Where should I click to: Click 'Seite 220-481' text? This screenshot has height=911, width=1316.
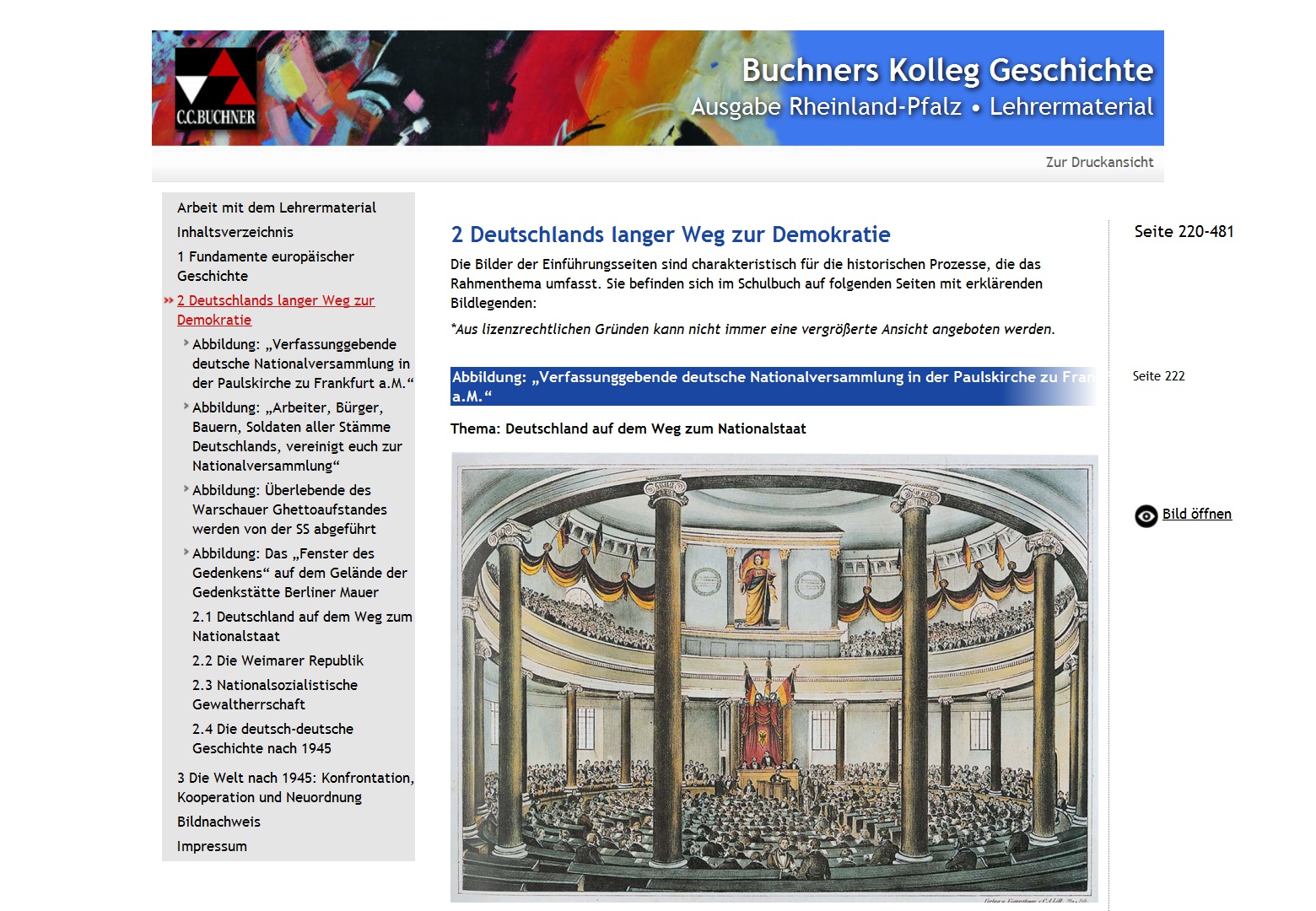1184,231
